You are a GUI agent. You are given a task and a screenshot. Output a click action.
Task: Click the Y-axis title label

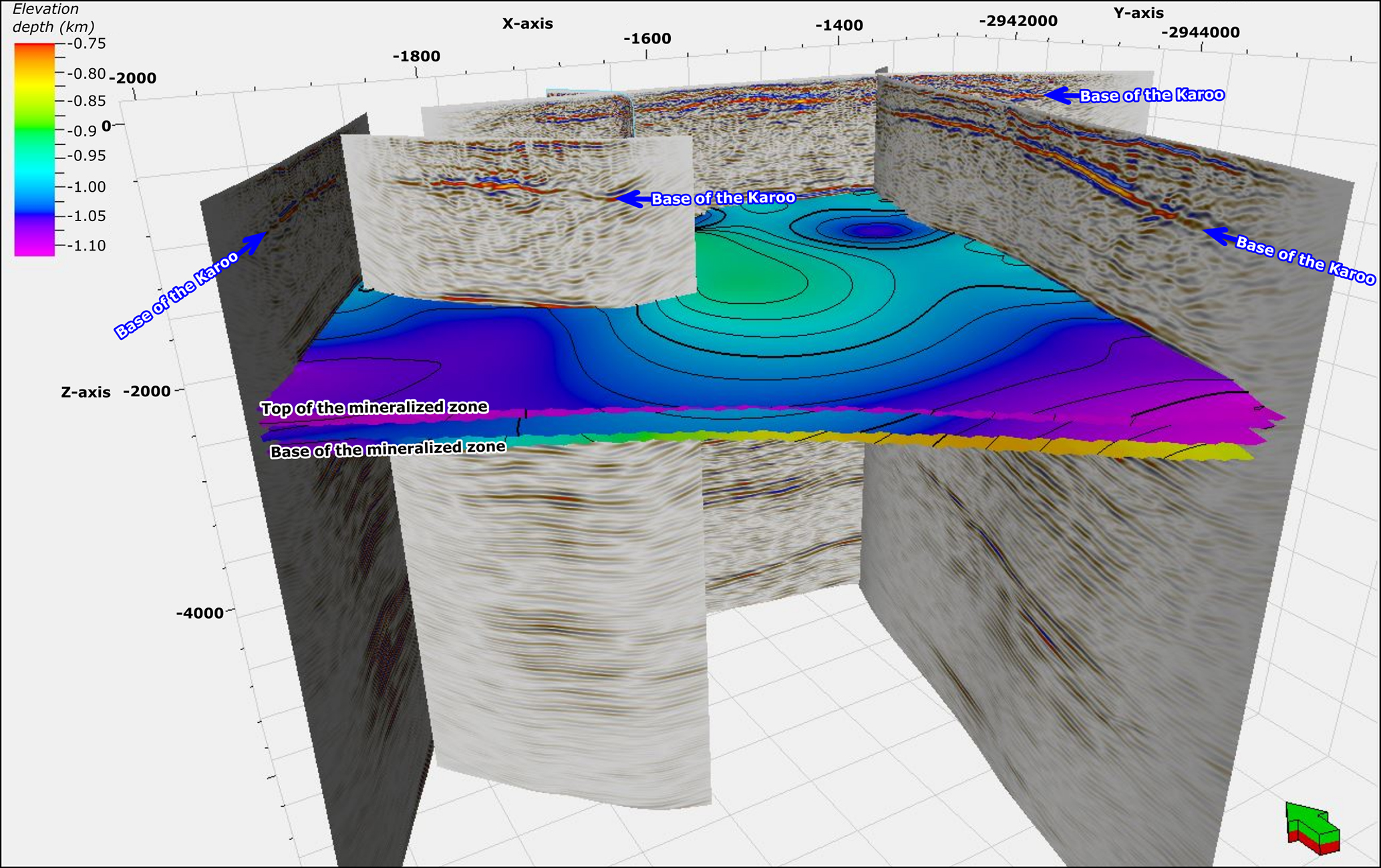(1138, 13)
